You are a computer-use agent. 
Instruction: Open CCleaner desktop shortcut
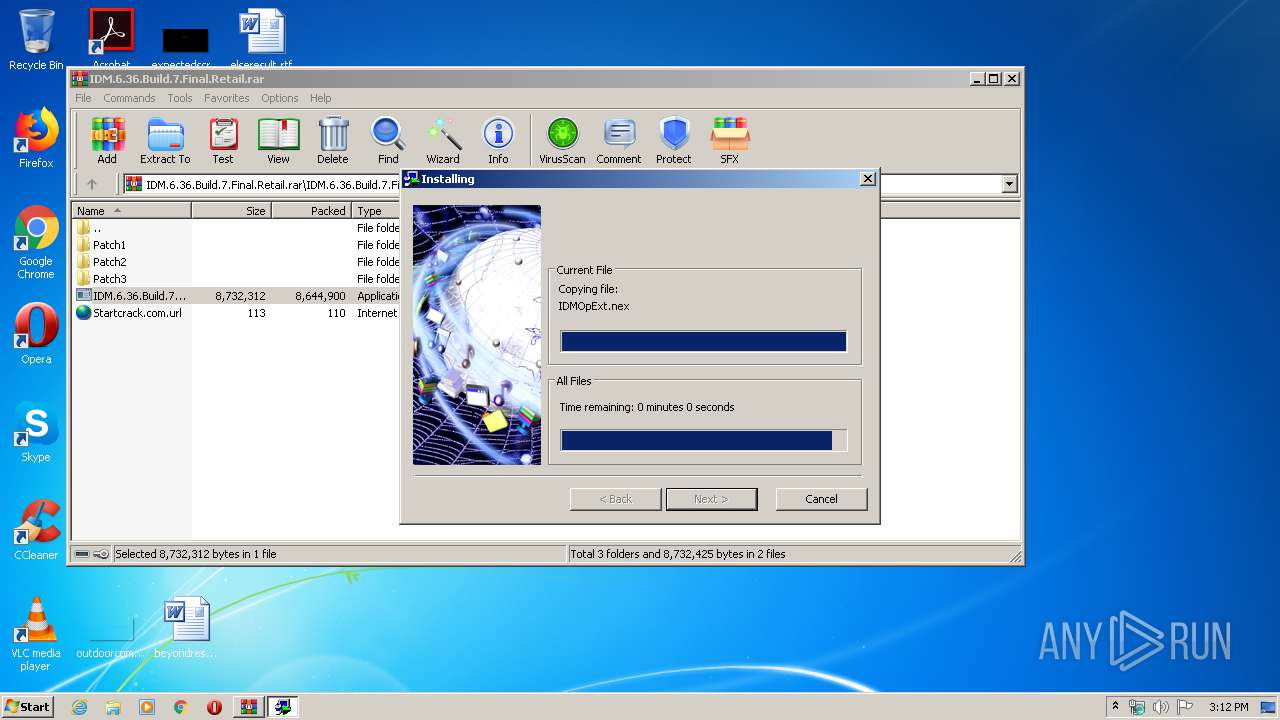point(36,530)
